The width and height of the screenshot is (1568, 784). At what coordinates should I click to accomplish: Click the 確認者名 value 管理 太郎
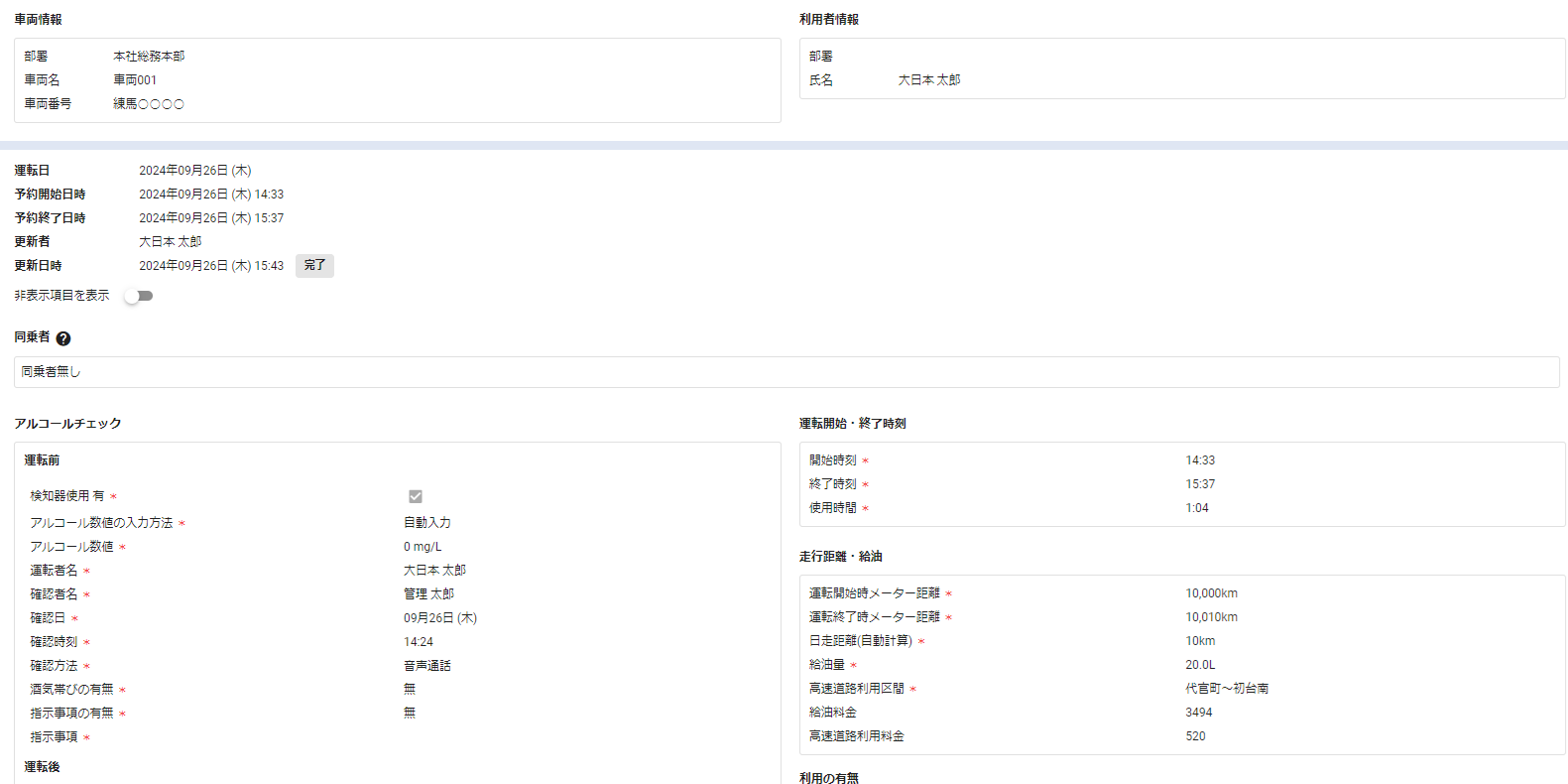pyautogui.click(x=428, y=594)
